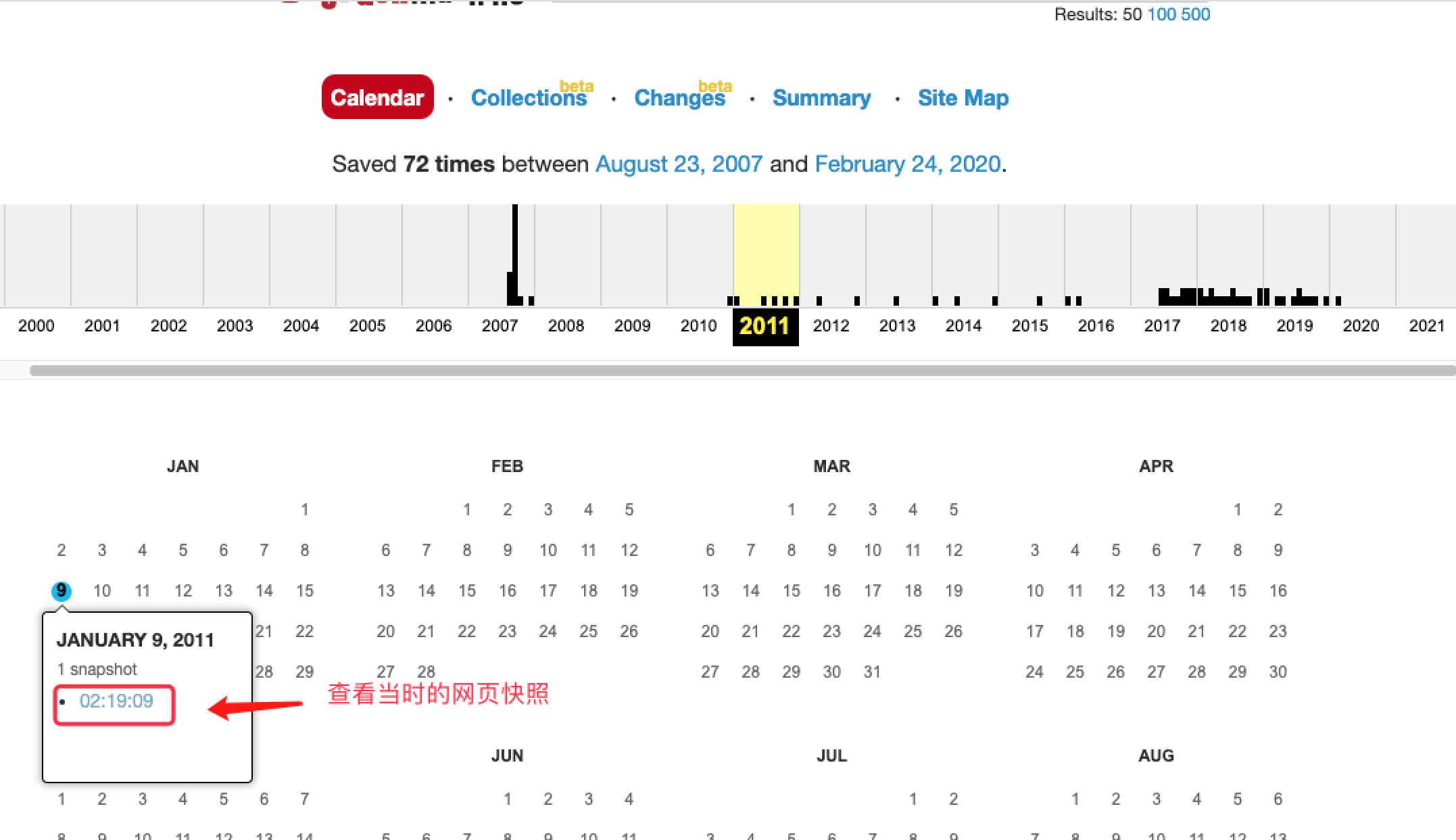Click the 2017 year marker on timeline
Viewport: 1456px width, 840px height.
1164,324
